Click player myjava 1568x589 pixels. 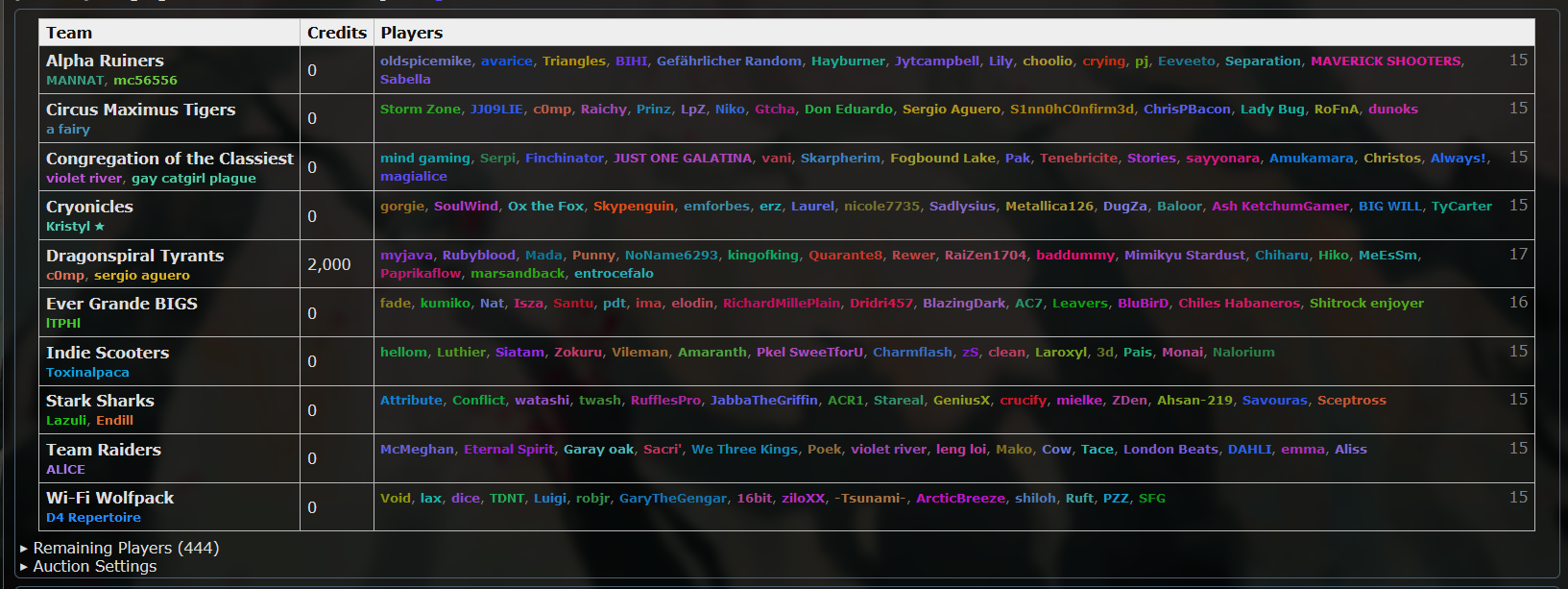(x=406, y=255)
